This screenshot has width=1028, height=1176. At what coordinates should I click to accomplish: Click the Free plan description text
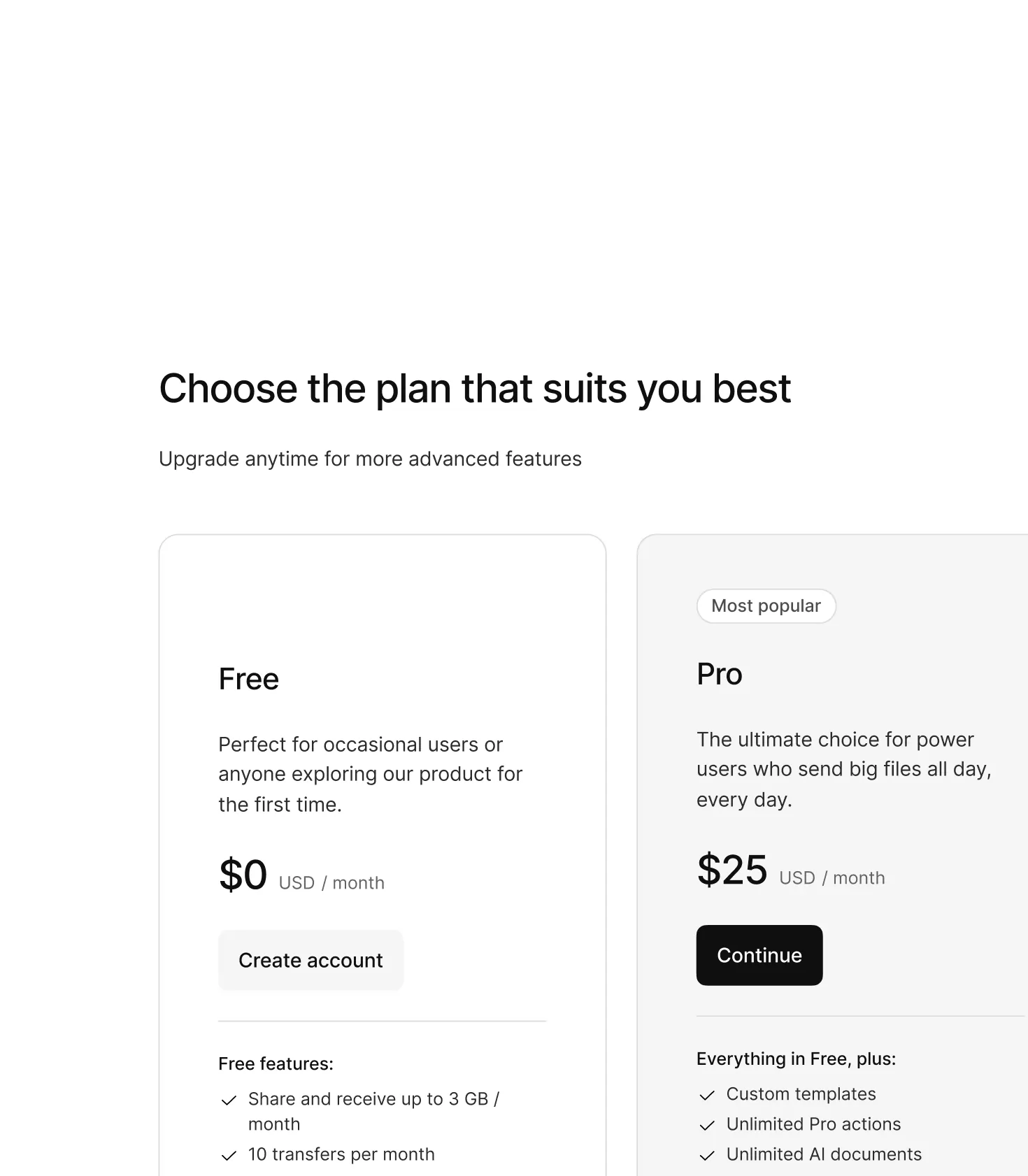371,774
